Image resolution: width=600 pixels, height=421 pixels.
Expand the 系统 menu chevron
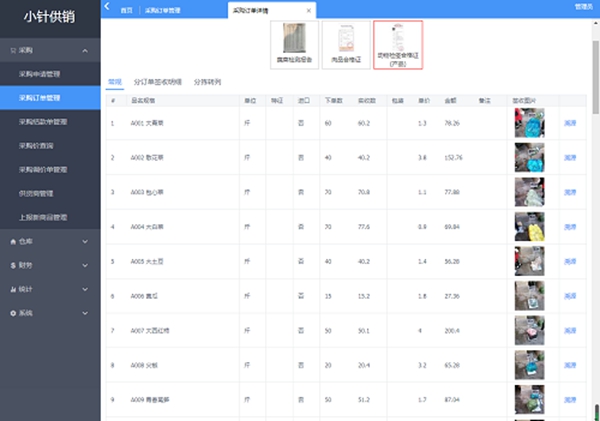click(x=85, y=313)
